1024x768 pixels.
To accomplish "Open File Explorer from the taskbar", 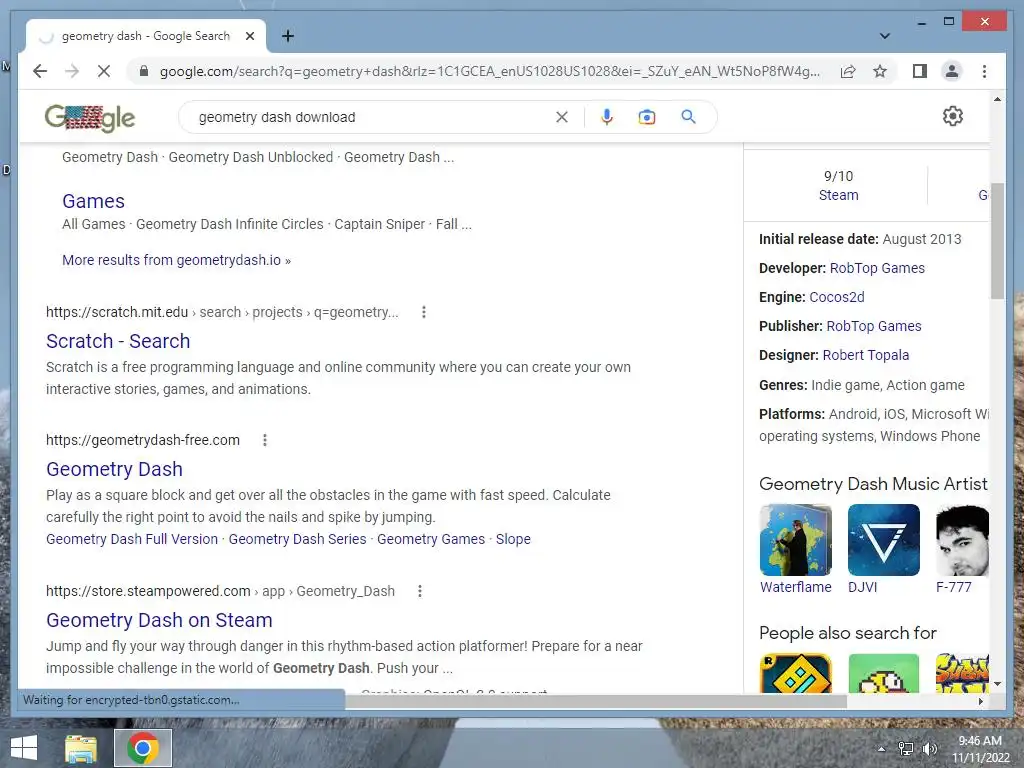I will pos(81,748).
